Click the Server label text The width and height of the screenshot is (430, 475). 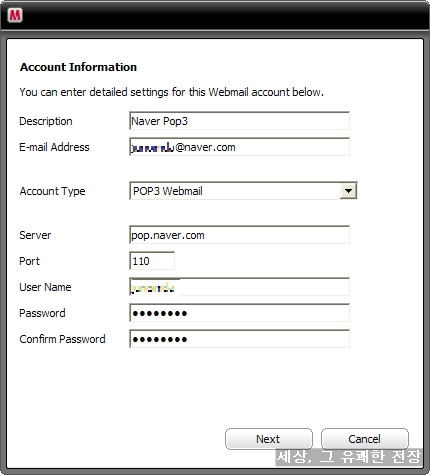(x=35, y=235)
